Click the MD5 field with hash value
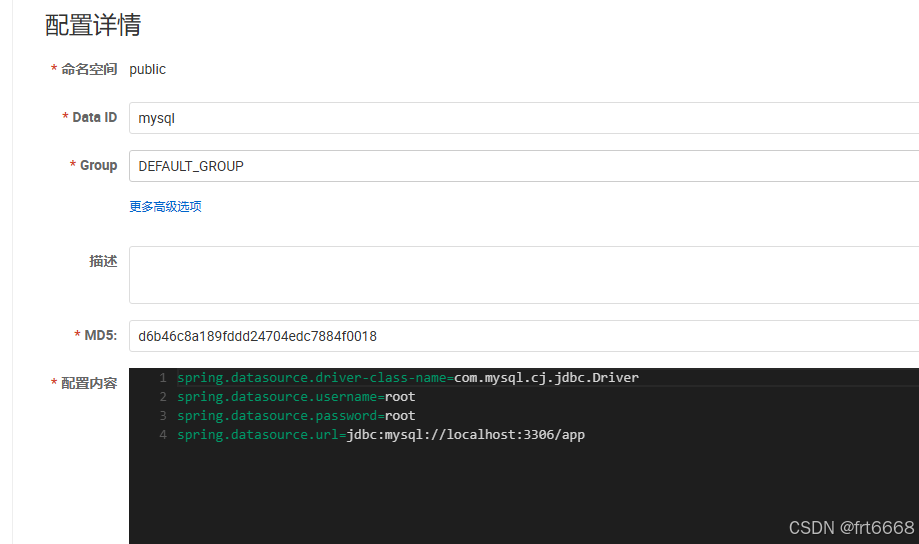The image size is (919, 544). [524, 336]
